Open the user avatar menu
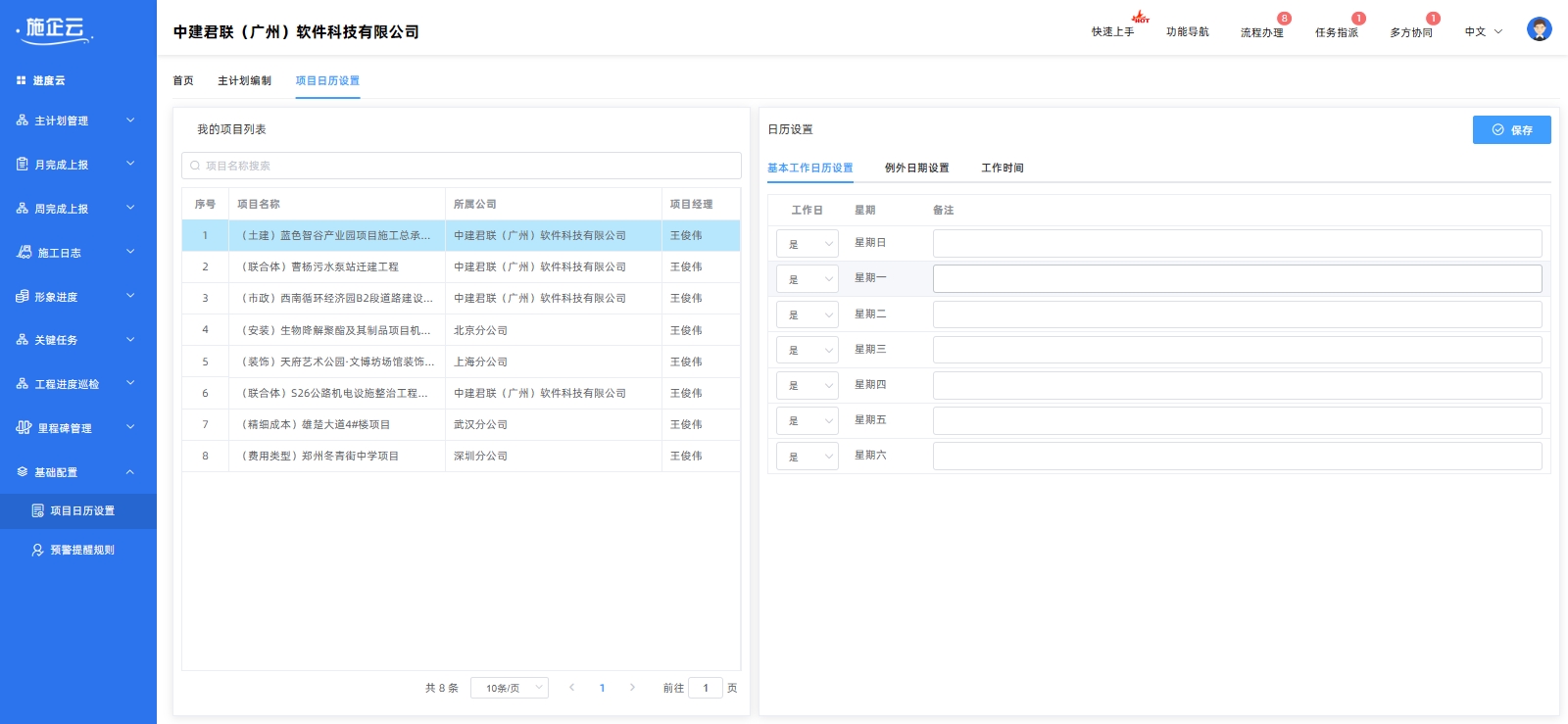The height and width of the screenshot is (724, 1568). [x=1539, y=29]
